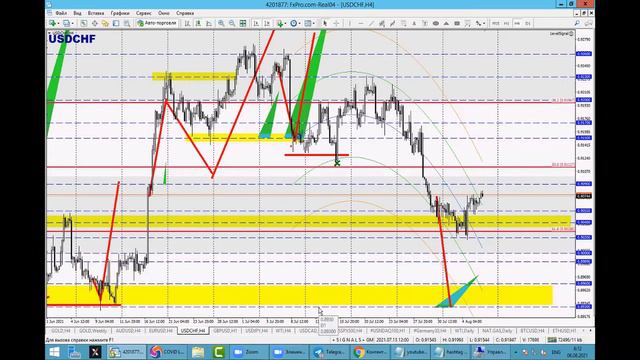Switch to the AUDUSD,H4 chart tab
Screen dimensions: 640x360
tap(128, 331)
